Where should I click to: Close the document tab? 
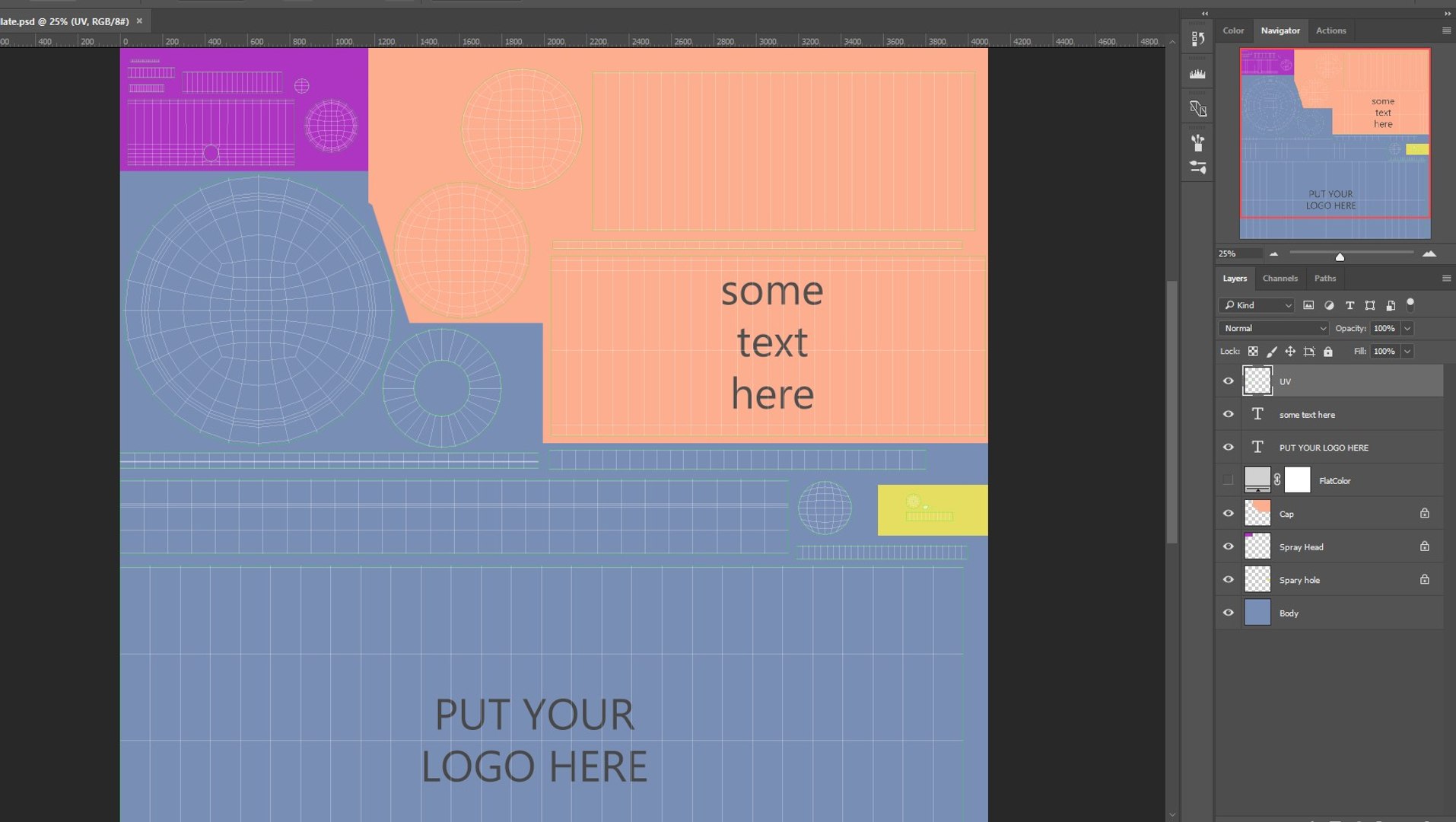[139, 21]
